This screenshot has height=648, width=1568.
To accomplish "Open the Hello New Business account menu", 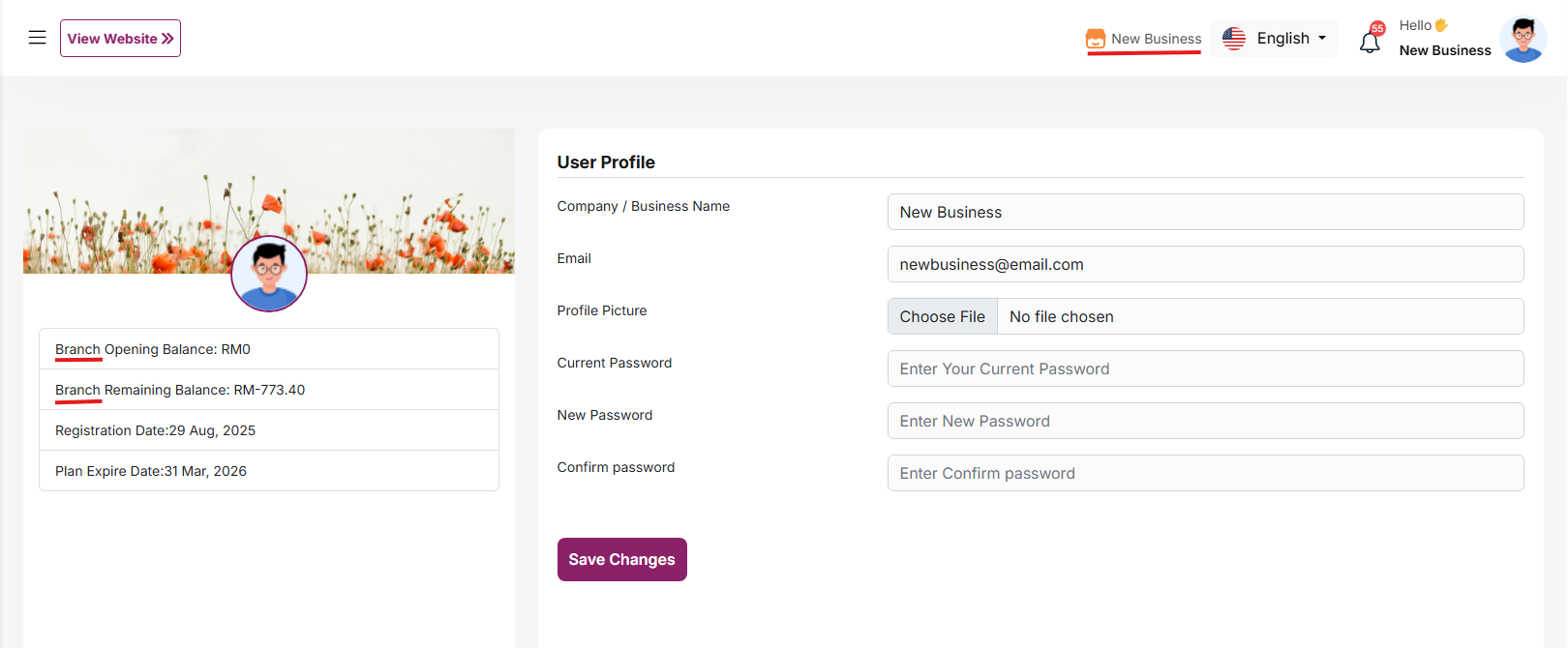I will tap(1444, 39).
